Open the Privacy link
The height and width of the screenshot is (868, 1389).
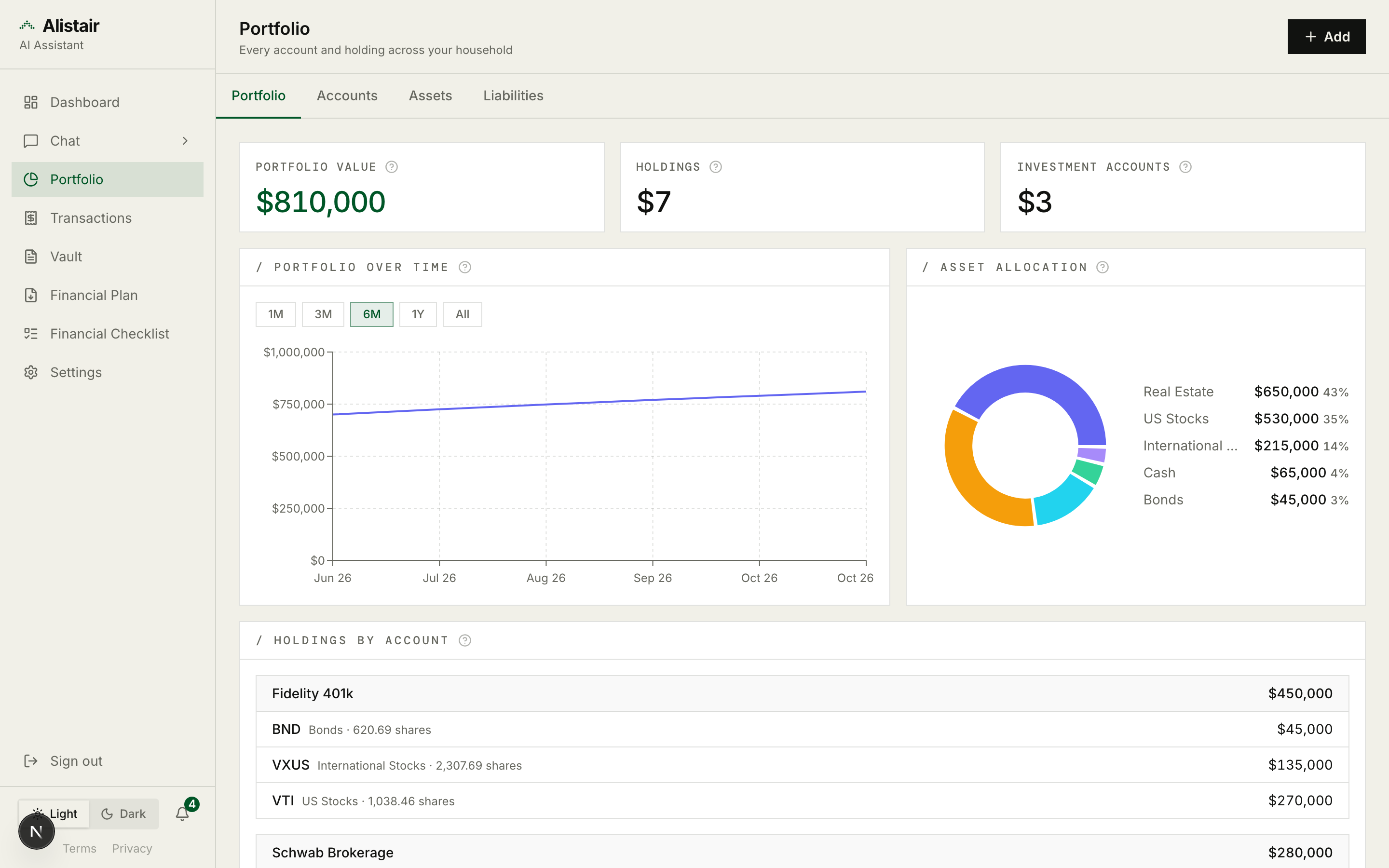132,849
